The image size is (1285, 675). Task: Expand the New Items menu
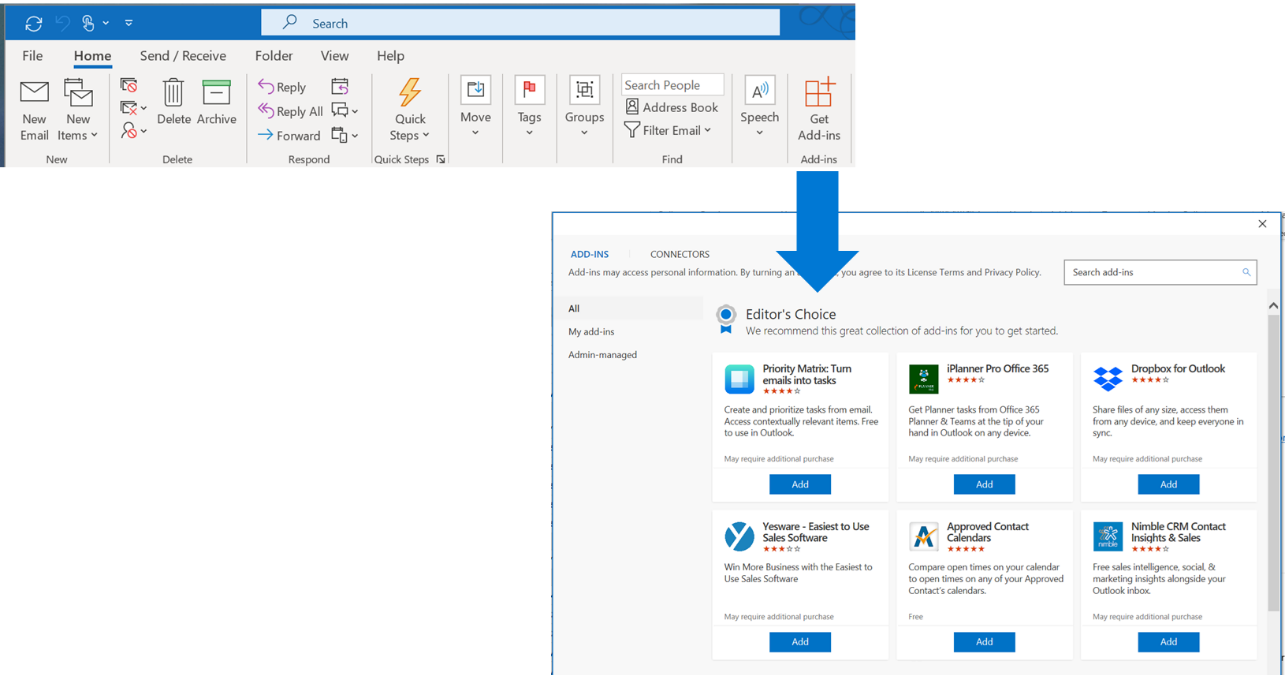click(x=78, y=110)
